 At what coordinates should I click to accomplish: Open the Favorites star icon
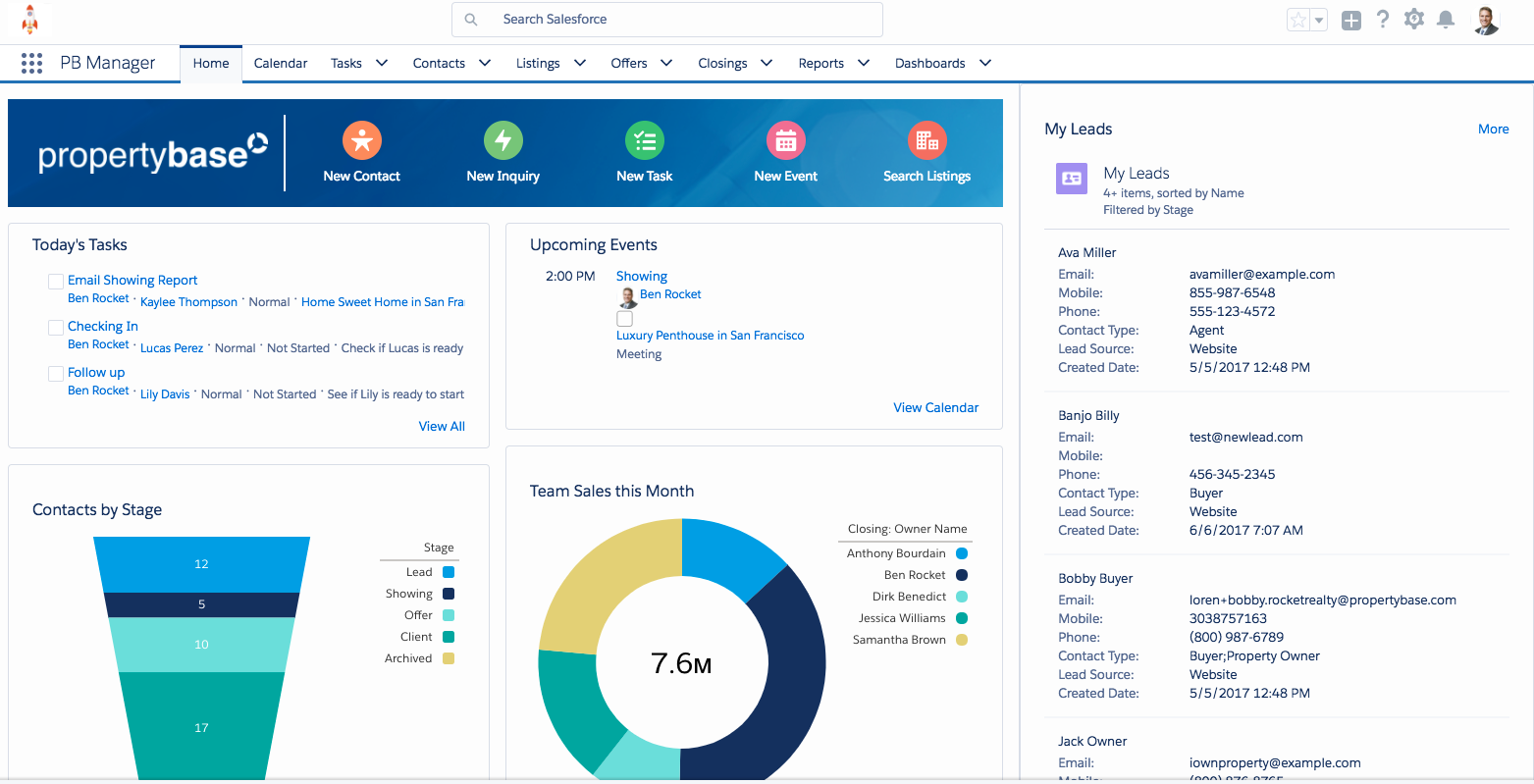(1298, 20)
